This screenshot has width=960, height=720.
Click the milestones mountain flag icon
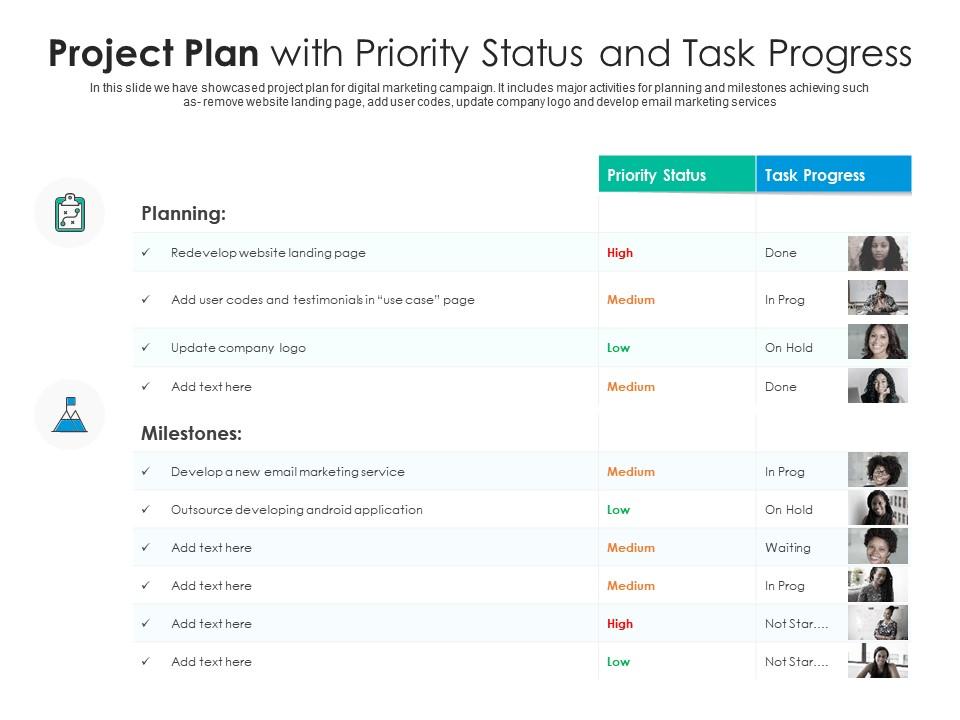(69, 414)
